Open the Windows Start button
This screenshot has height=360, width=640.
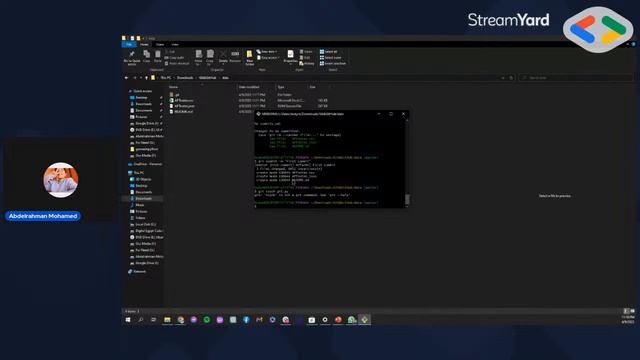coord(128,320)
